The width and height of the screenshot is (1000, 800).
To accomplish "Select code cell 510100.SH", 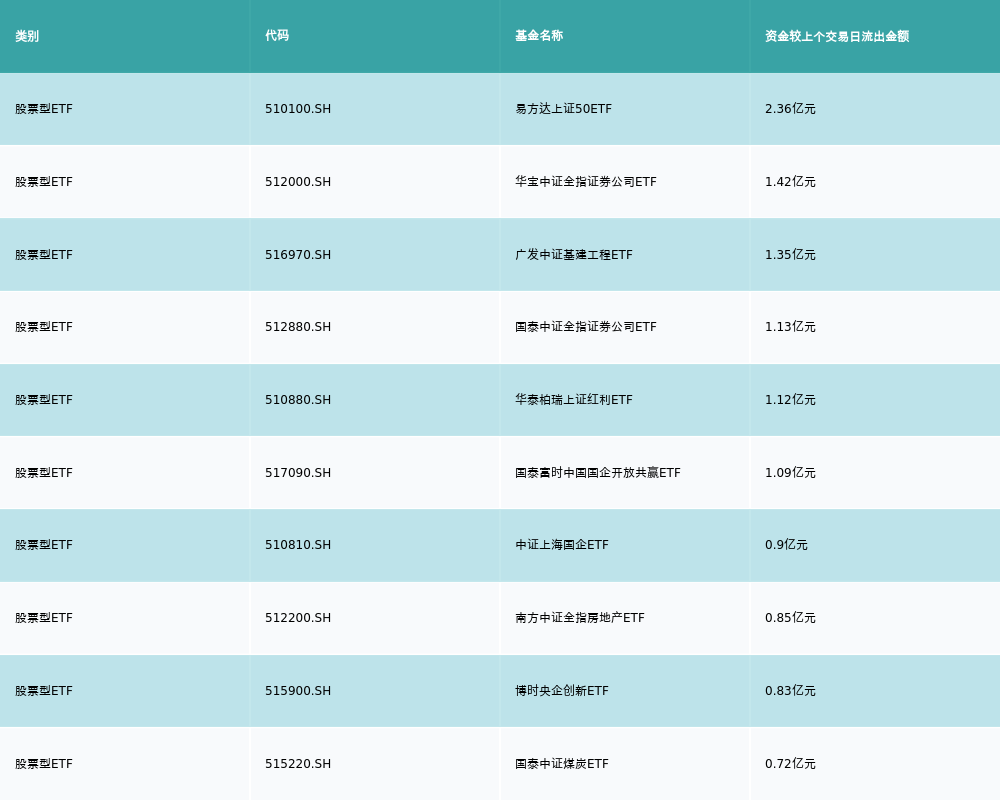I will point(298,109).
